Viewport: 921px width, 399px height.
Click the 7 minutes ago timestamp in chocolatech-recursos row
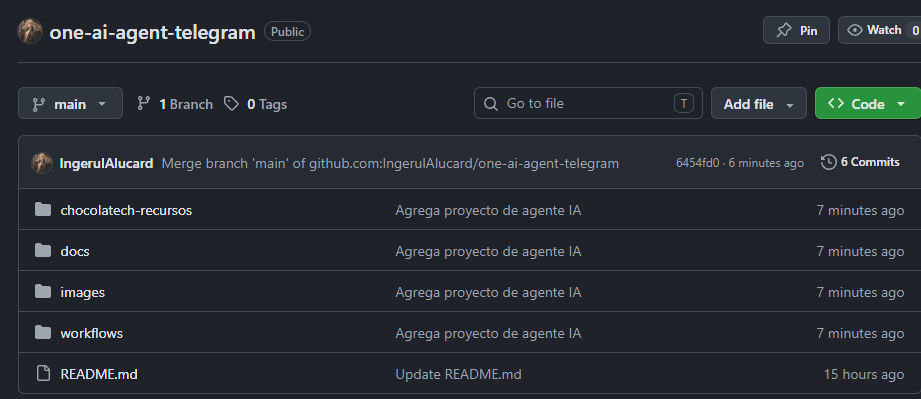click(x=860, y=210)
